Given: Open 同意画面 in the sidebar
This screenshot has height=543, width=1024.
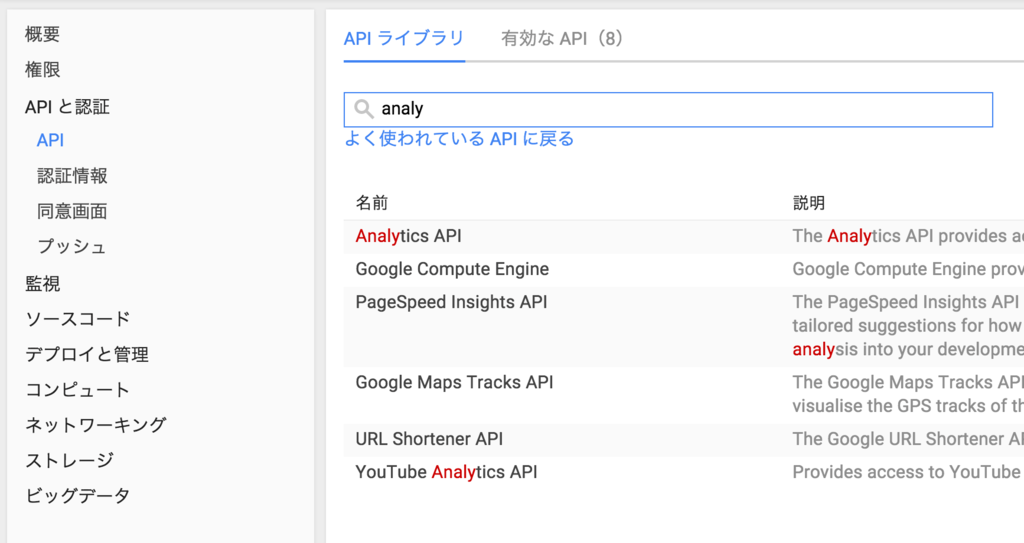Looking at the screenshot, I should [72, 211].
